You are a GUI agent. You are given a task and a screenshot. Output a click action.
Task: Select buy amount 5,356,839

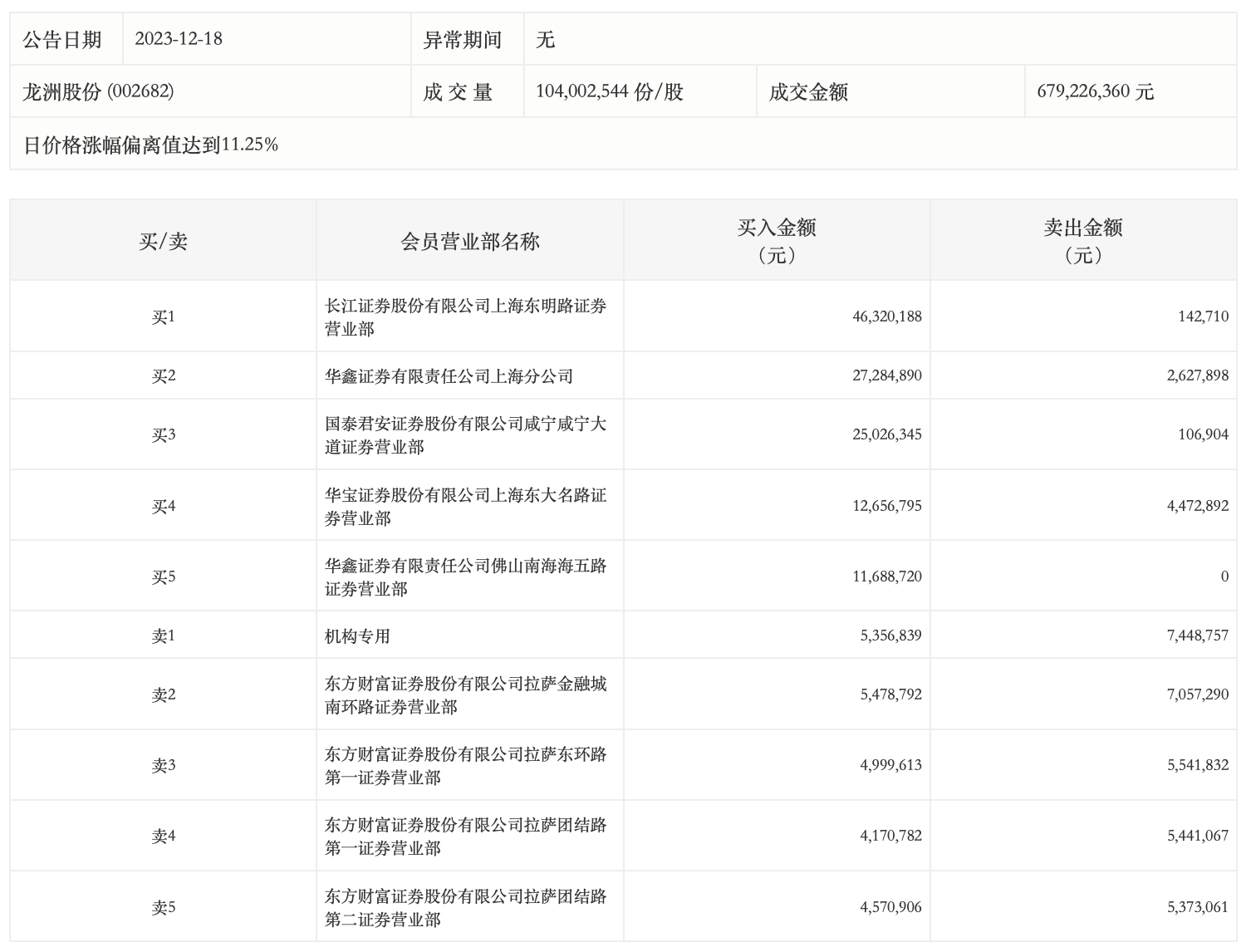890,635
